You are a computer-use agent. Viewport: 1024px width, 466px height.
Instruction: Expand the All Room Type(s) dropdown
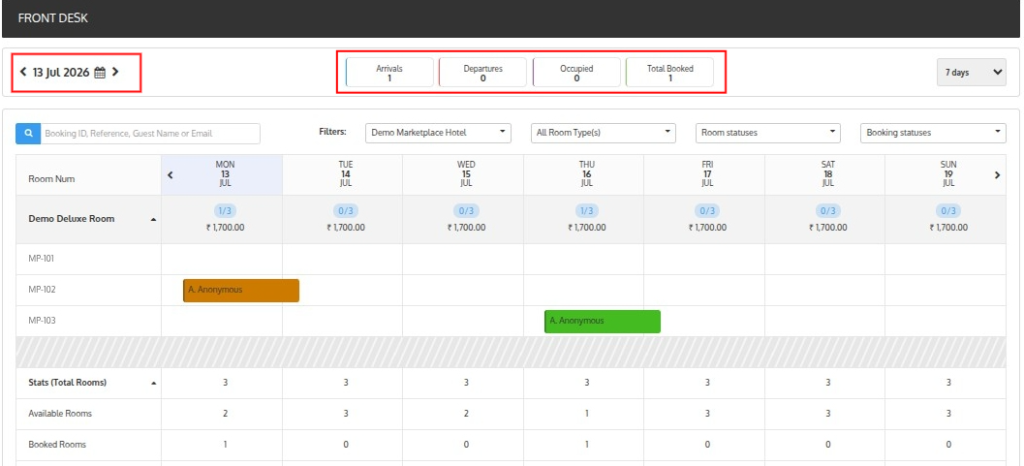603,132
